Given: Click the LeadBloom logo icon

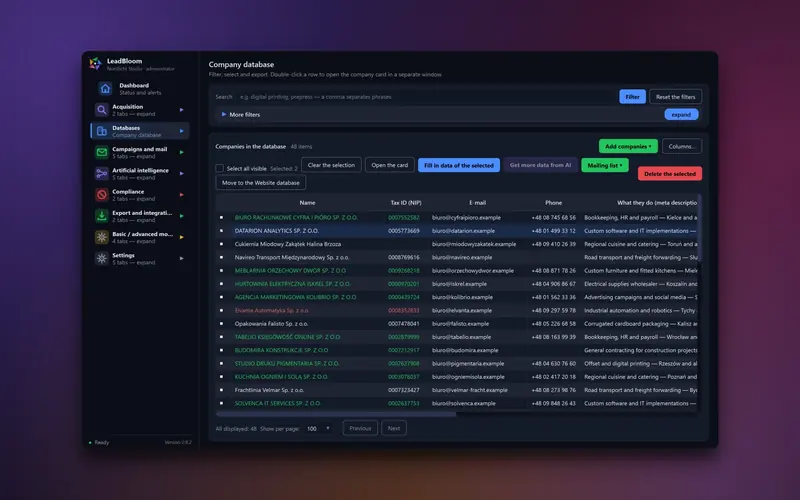Looking at the screenshot, I should pos(95,64).
